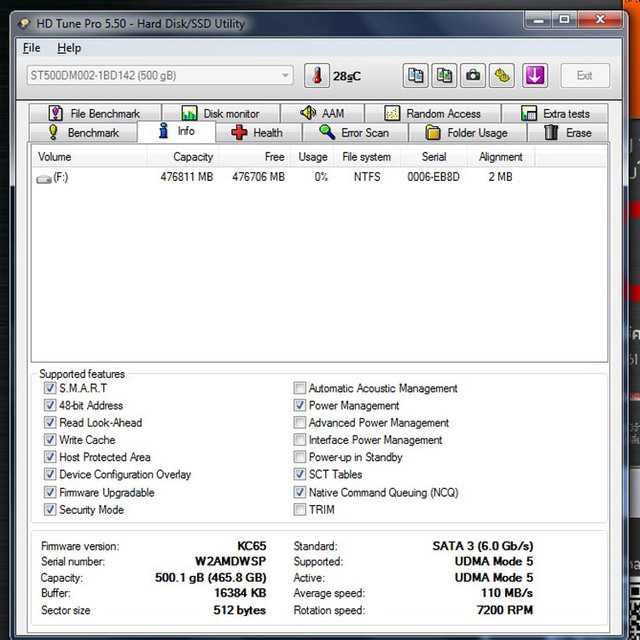
Task: Switch to the Benchmark tab
Action: [x=83, y=132]
